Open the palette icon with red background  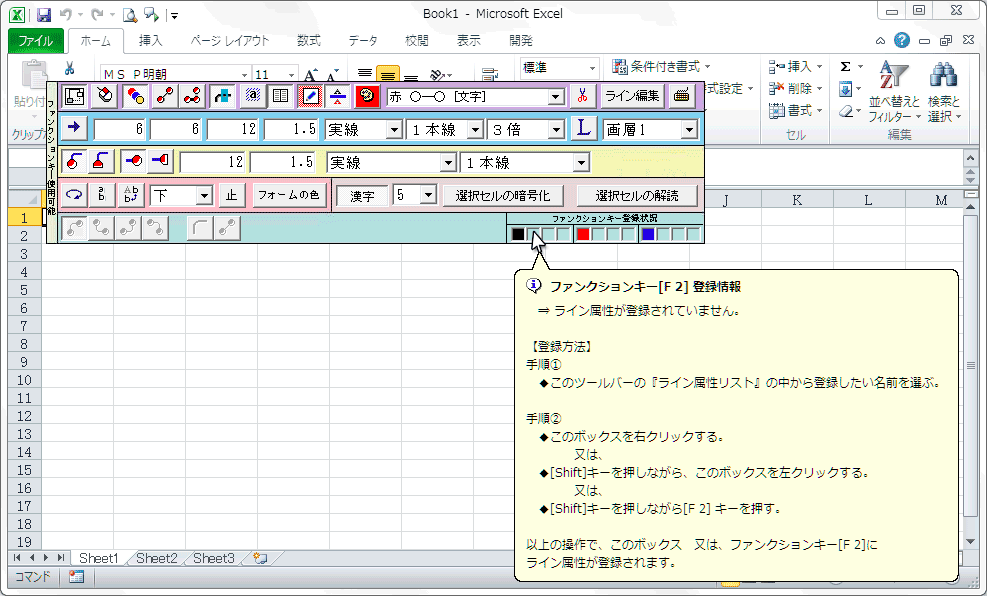[367, 96]
